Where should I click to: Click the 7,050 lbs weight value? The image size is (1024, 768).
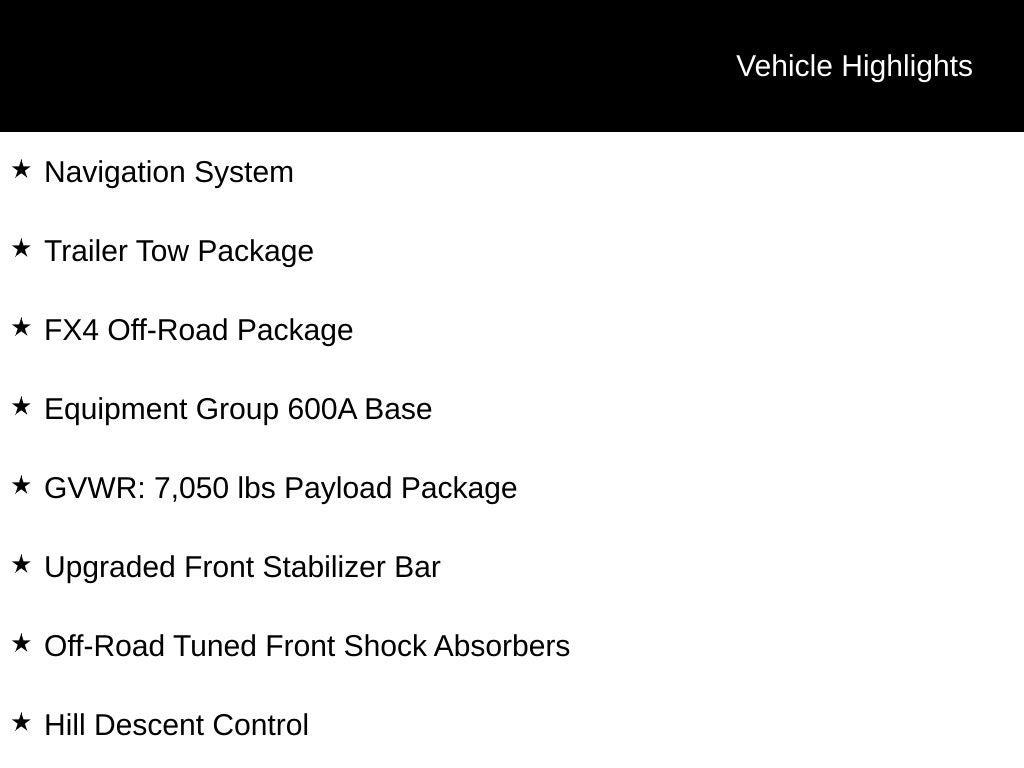point(215,488)
